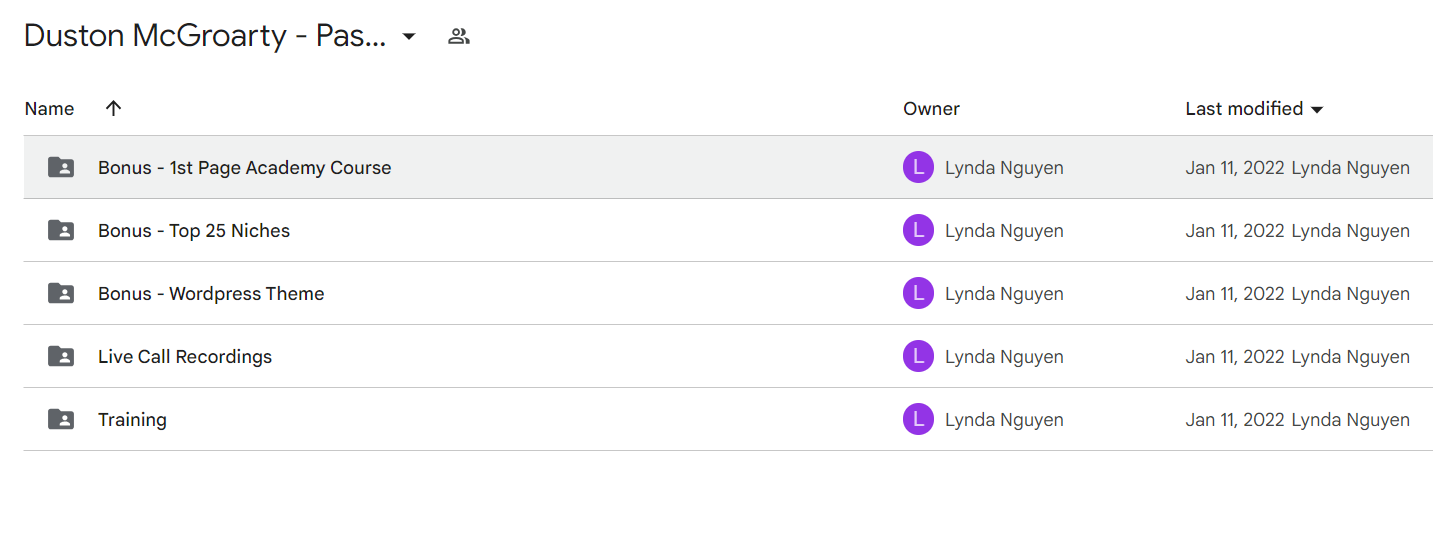Image resolution: width=1433 pixels, height=560 pixels.
Task: Sort by the Name column header
Action: click(50, 108)
